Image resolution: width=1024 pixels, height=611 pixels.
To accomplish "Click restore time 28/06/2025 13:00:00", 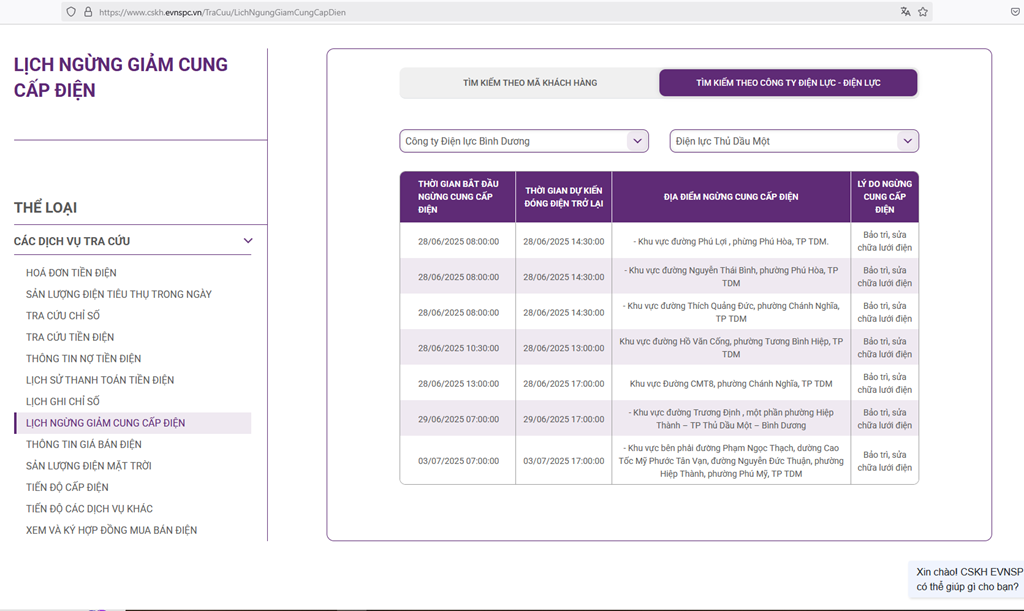I will point(564,349).
